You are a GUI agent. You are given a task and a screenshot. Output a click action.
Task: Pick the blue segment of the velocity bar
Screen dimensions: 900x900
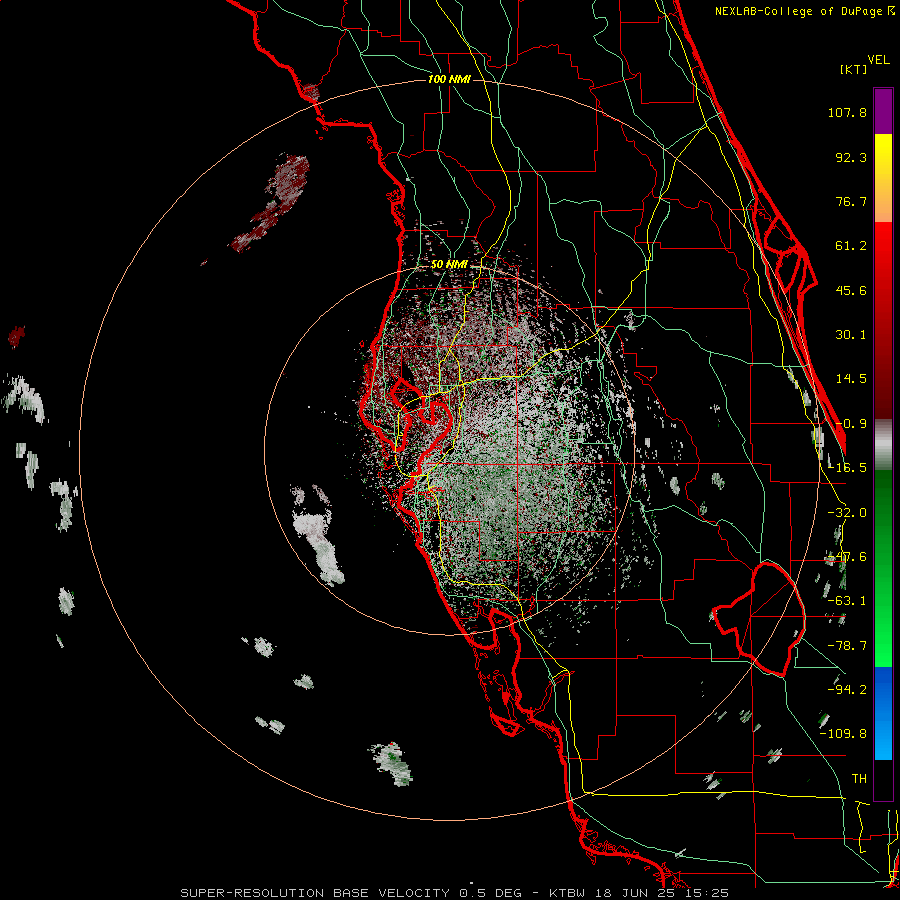coord(883,713)
